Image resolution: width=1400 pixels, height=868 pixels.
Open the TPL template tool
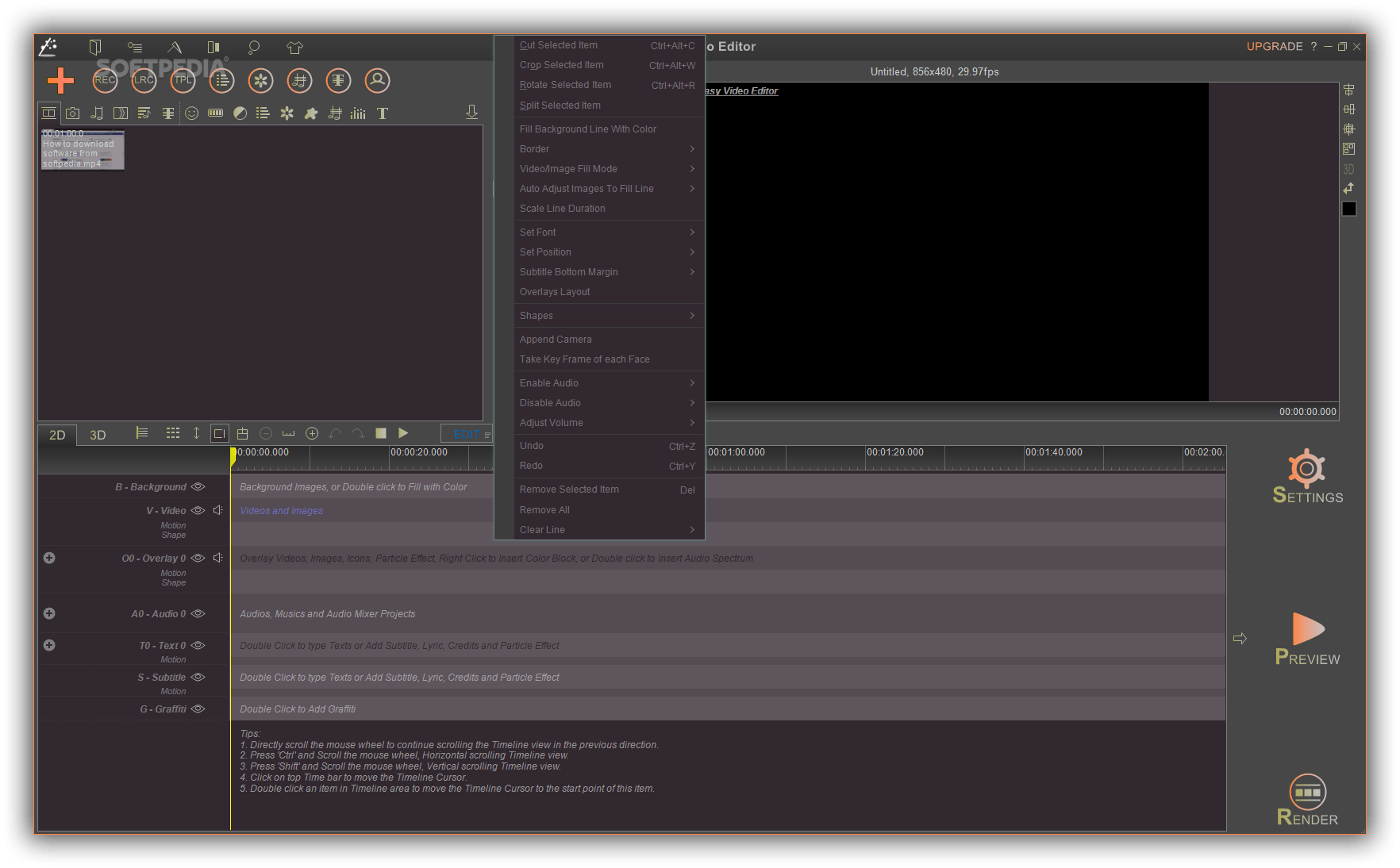(183, 80)
